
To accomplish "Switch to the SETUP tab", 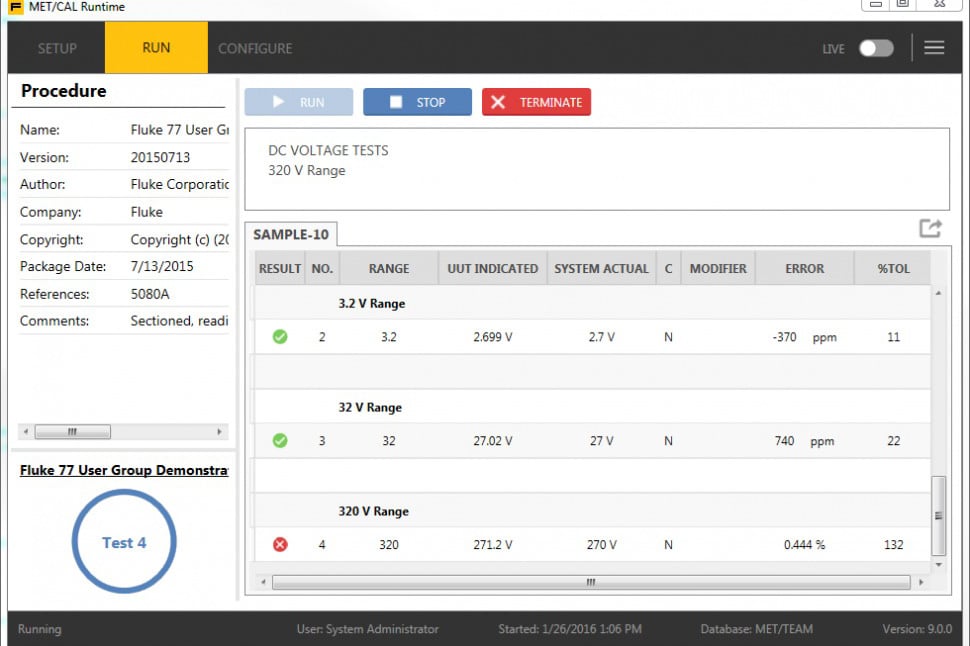I will coord(57,47).
